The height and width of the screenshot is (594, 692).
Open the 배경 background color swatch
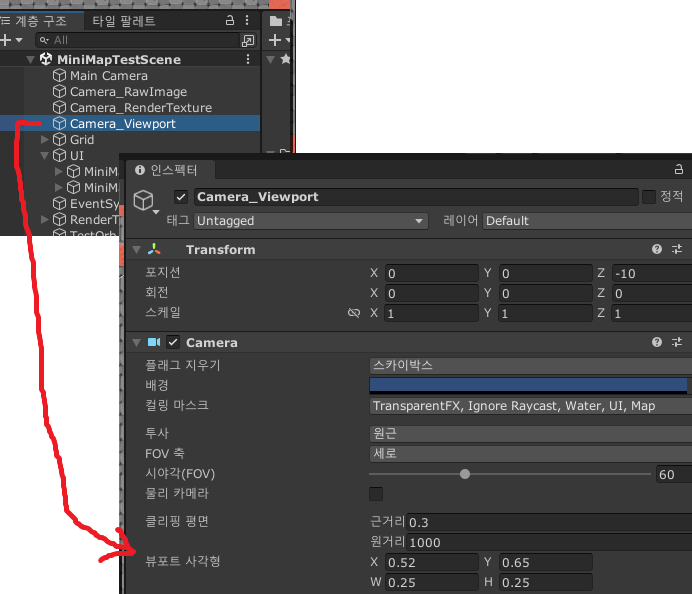click(x=528, y=385)
